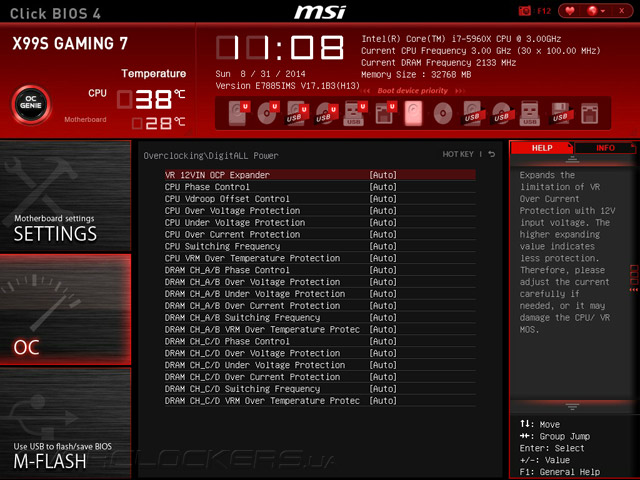Select DRAM CH_A/B Switching Frequency row

point(320,318)
